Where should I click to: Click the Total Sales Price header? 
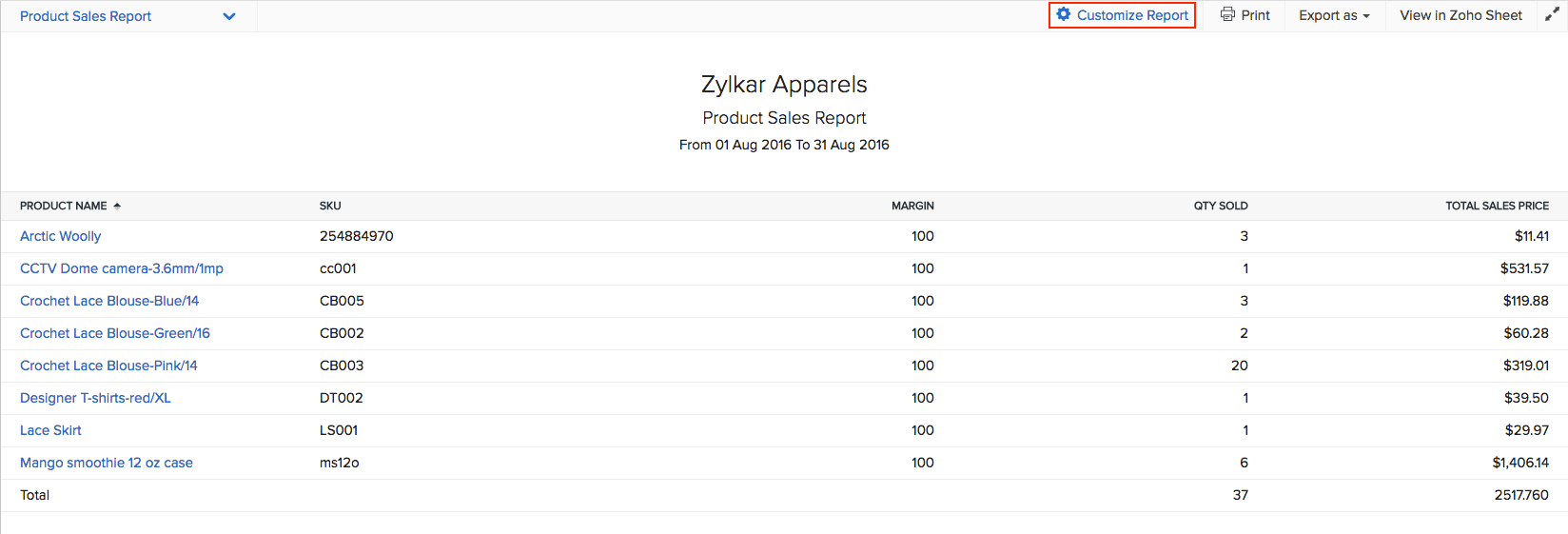[1497, 206]
